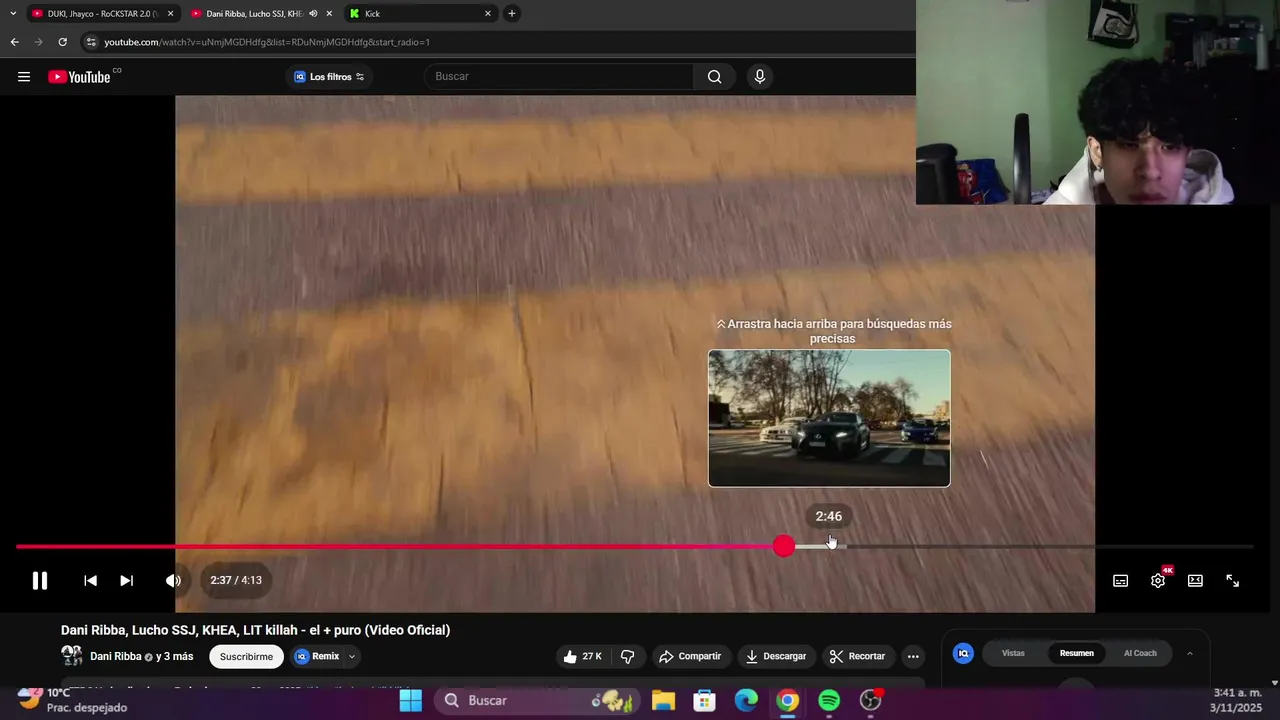
Task: Skip to the next video
Action: 126,580
